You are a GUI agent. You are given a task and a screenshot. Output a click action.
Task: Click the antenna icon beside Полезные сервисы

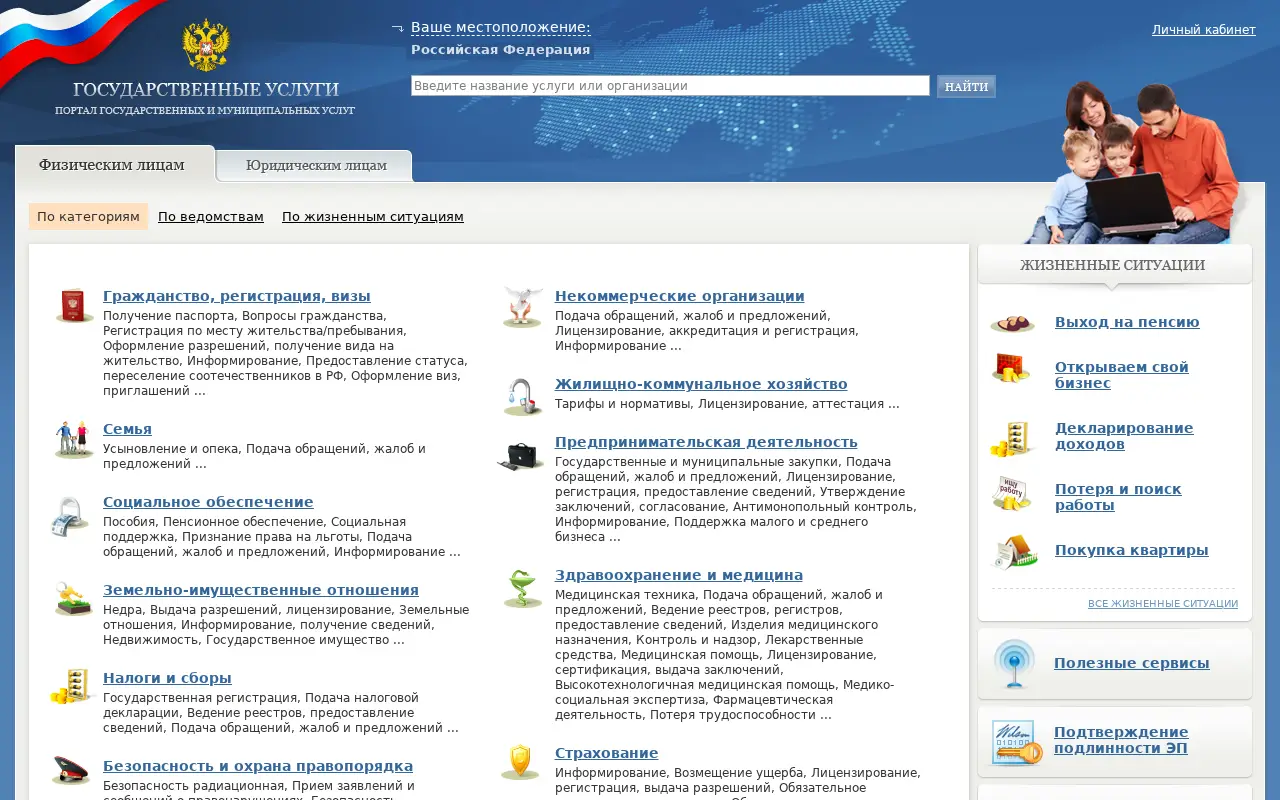1014,664
